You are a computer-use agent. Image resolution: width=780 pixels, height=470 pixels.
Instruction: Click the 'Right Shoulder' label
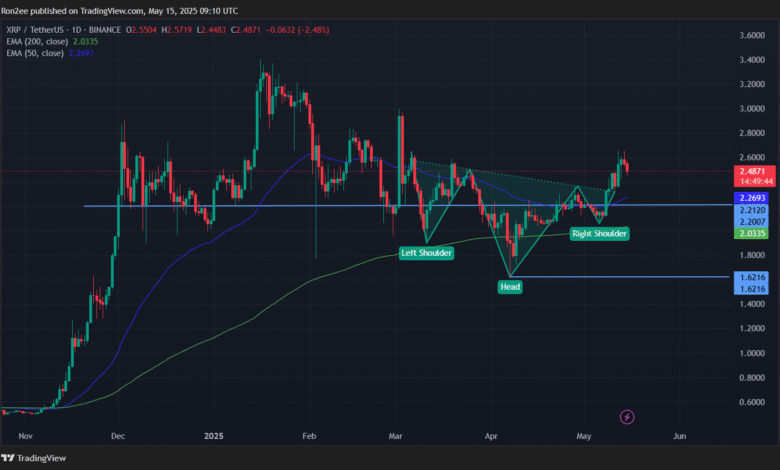point(599,234)
